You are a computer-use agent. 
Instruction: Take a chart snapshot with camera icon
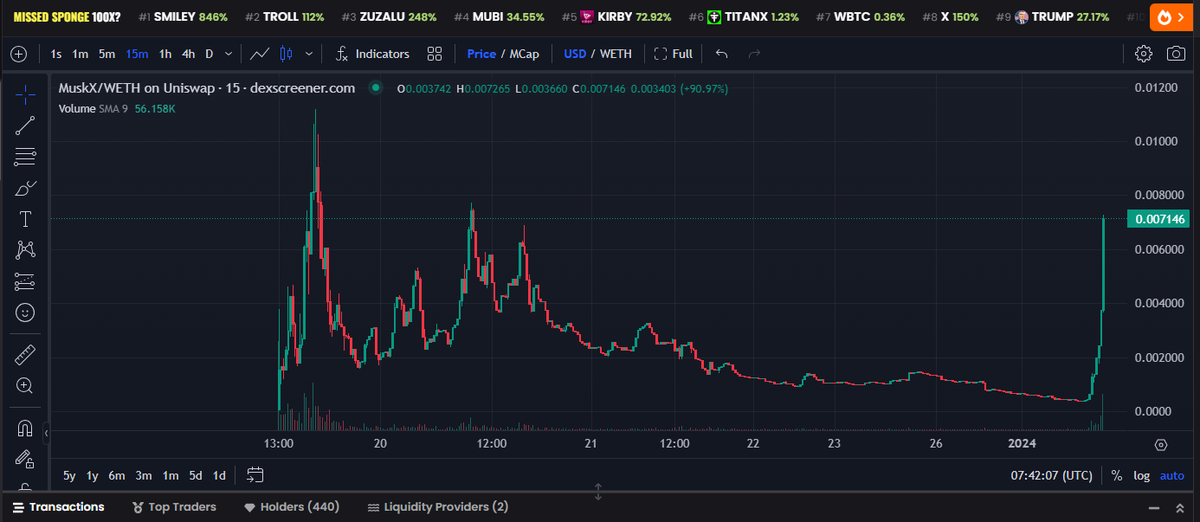coord(1176,54)
